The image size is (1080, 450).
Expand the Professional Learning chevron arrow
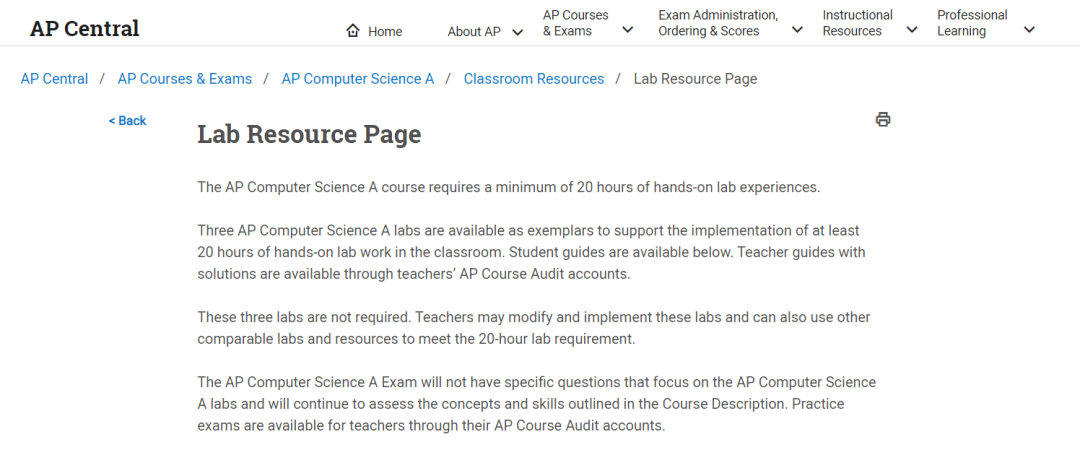(x=1030, y=30)
